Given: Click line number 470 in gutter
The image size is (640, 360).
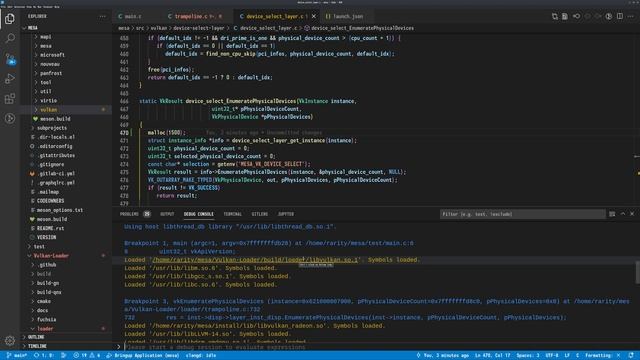Looking at the screenshot, I should [124, 133].
